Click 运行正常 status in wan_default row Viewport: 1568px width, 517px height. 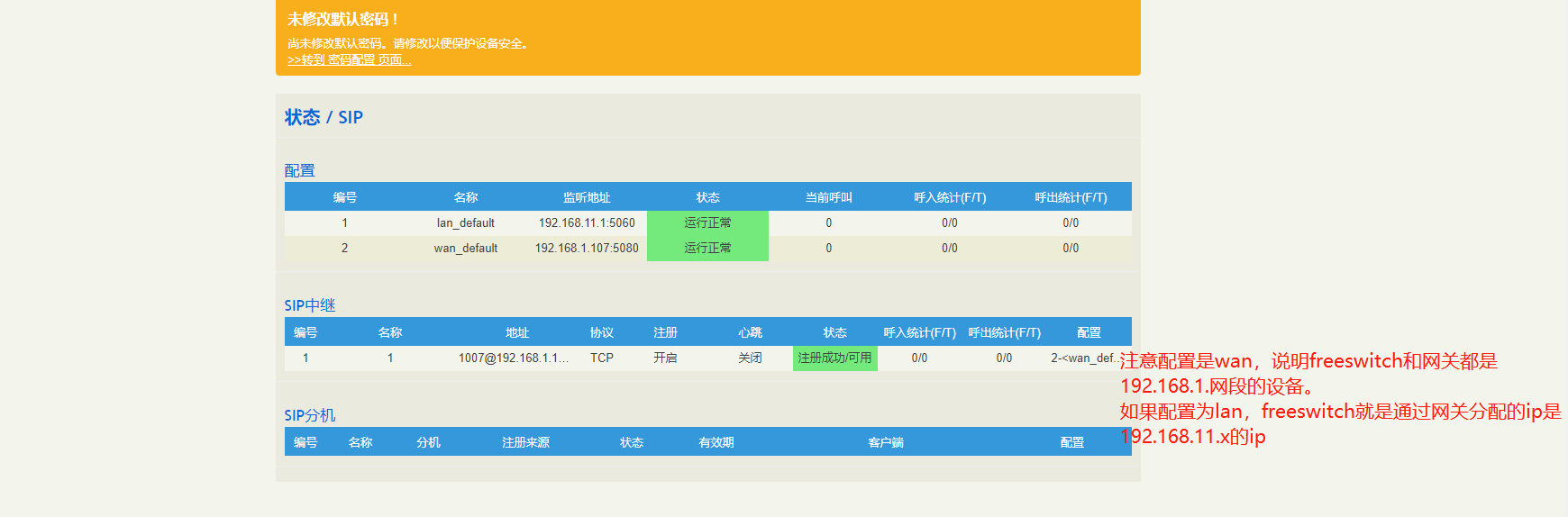click(707, 249)
